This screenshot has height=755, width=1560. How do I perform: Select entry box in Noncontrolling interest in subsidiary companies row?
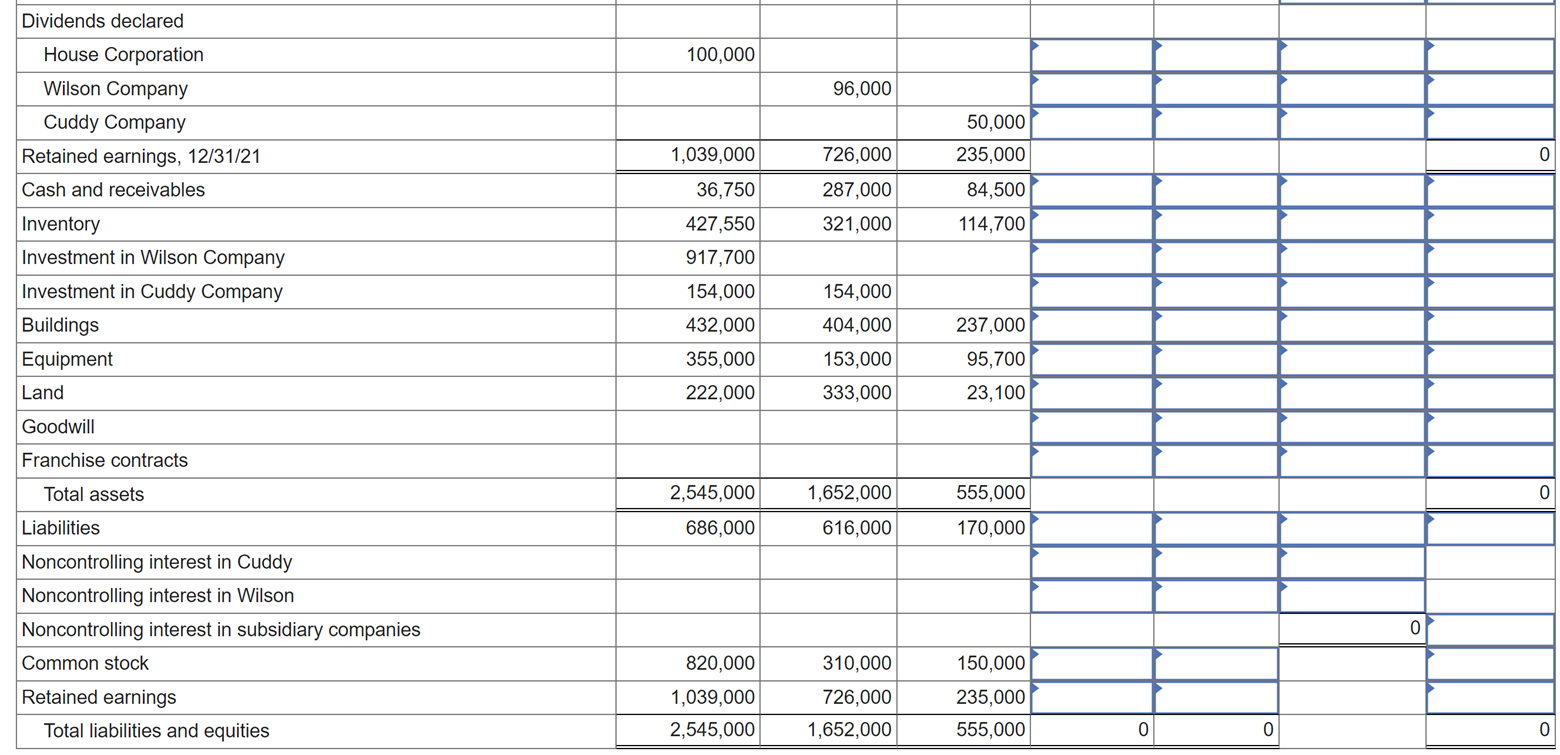click(x=1490, y=630)
